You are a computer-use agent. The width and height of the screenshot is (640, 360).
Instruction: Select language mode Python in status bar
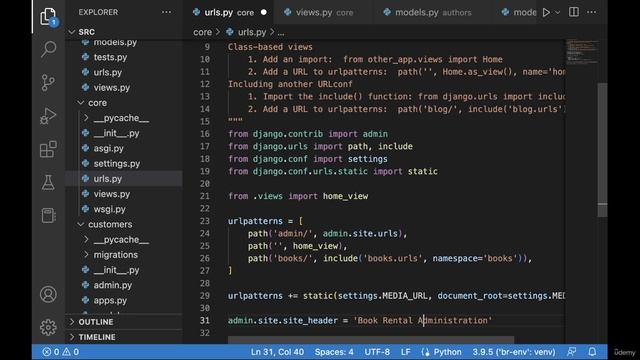(442, 352)
